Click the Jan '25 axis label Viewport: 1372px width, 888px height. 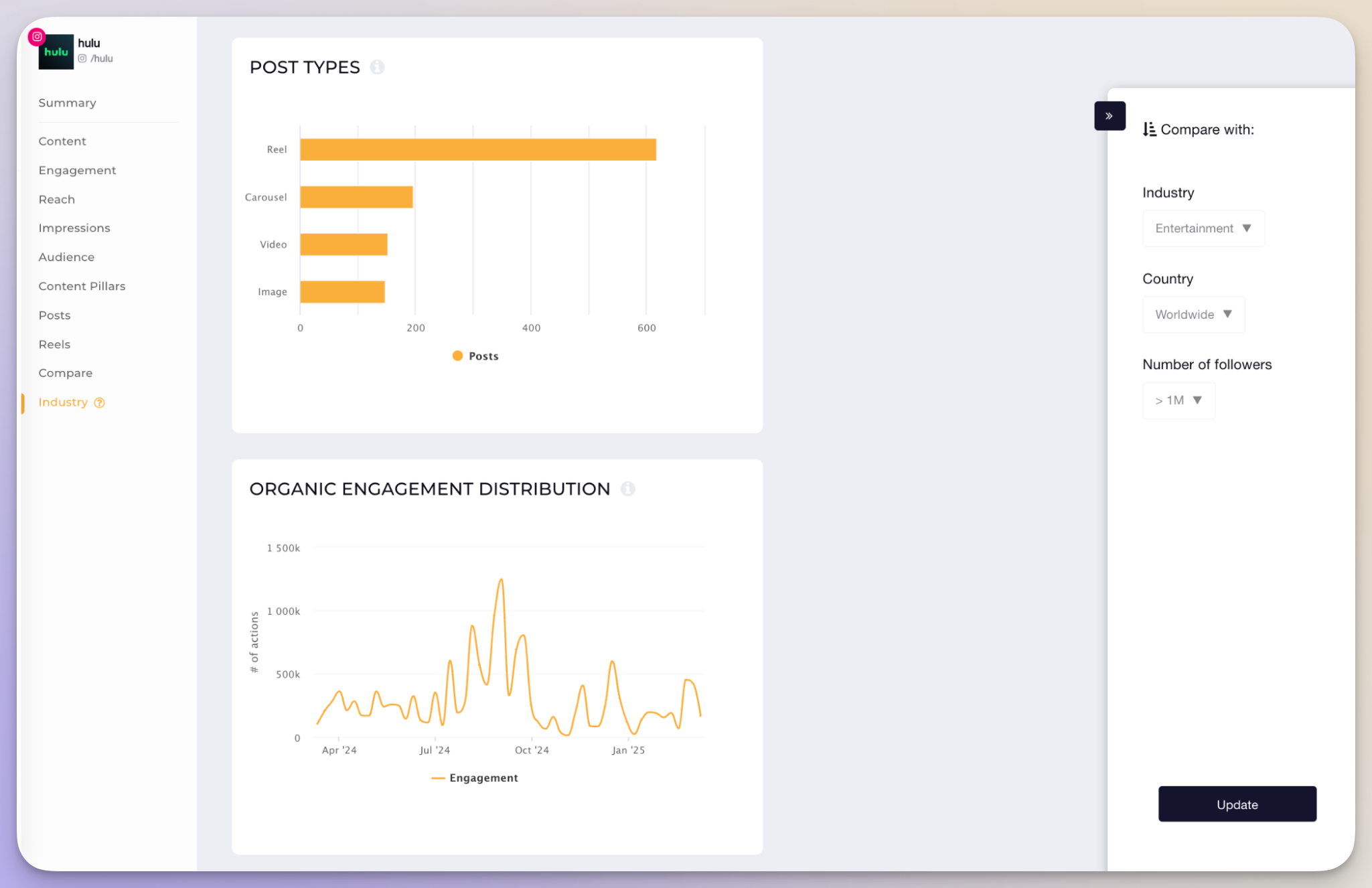(x=628, y=750)
